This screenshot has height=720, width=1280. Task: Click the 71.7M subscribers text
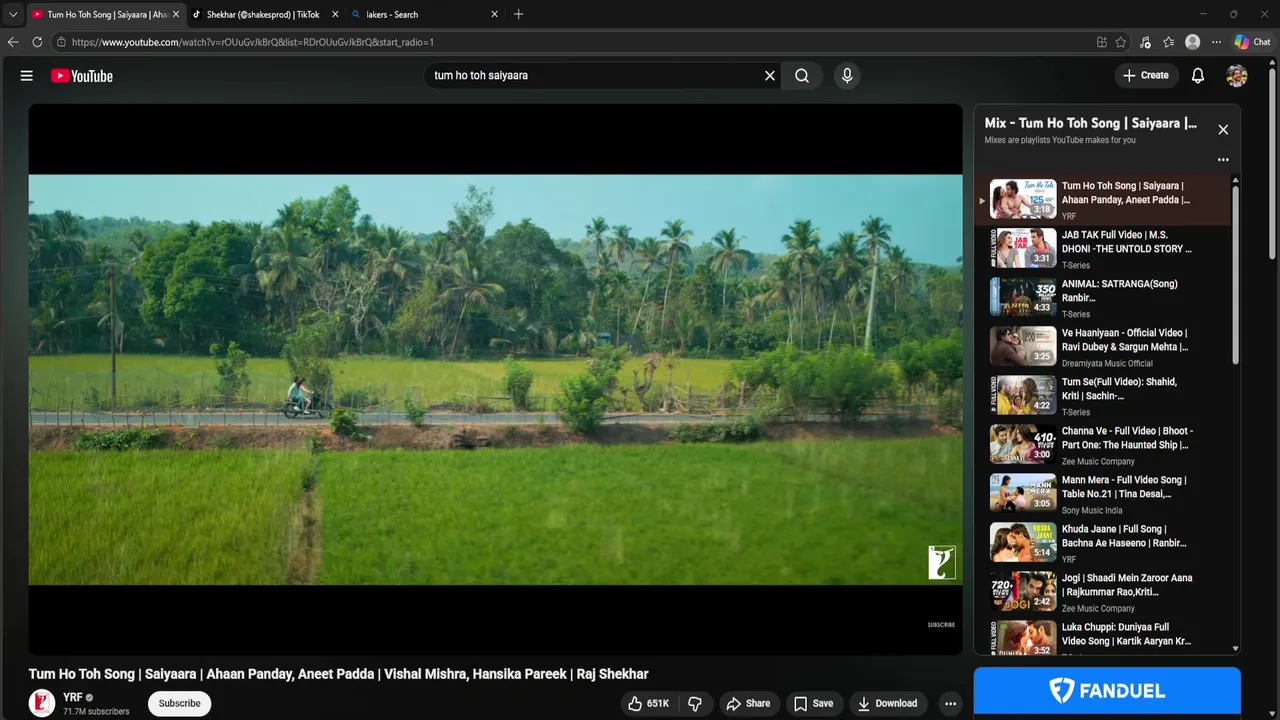coord(96,712)
